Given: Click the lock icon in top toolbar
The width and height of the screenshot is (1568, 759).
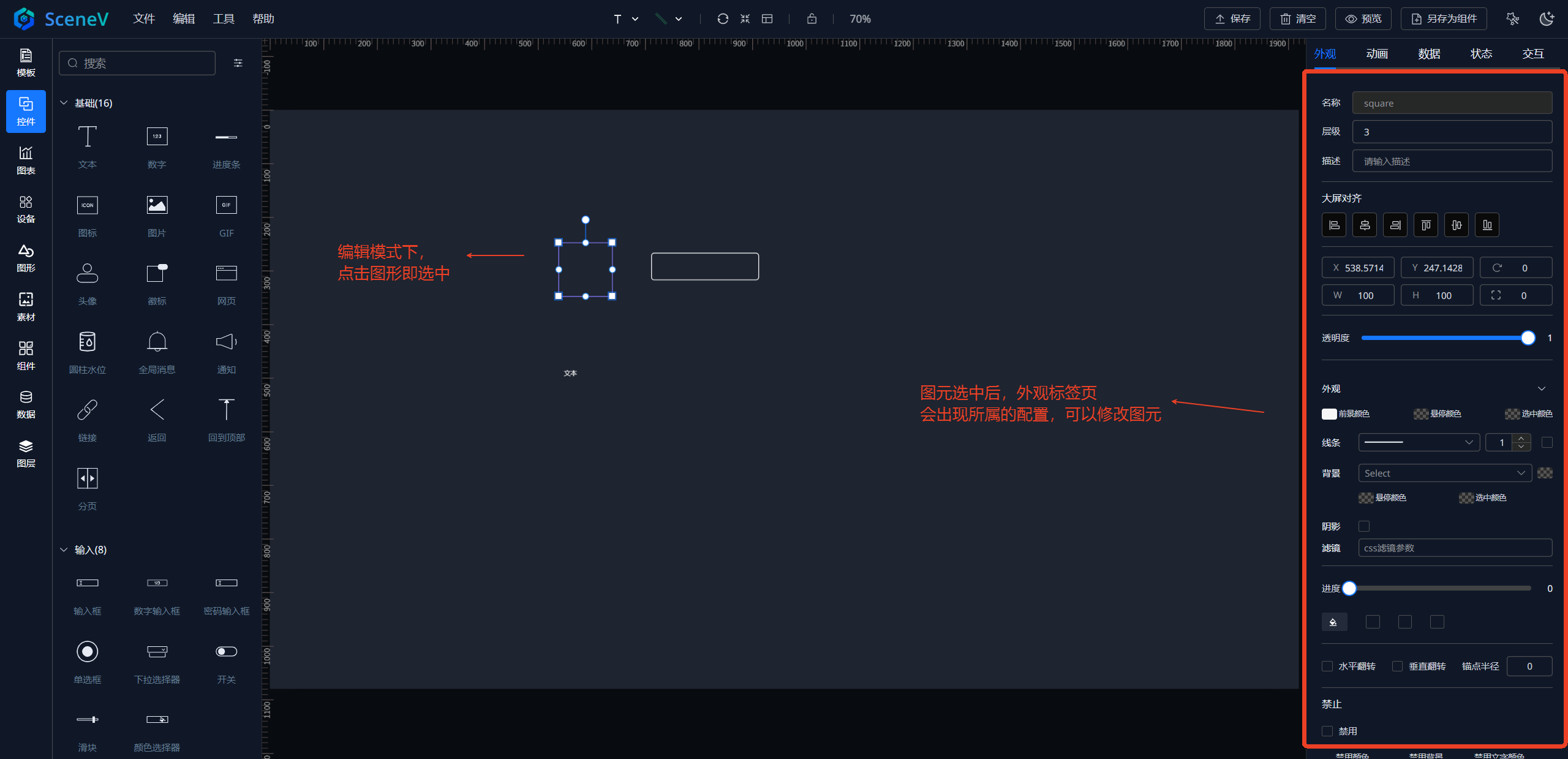Looking at the screenshot, I should point(812,19).
